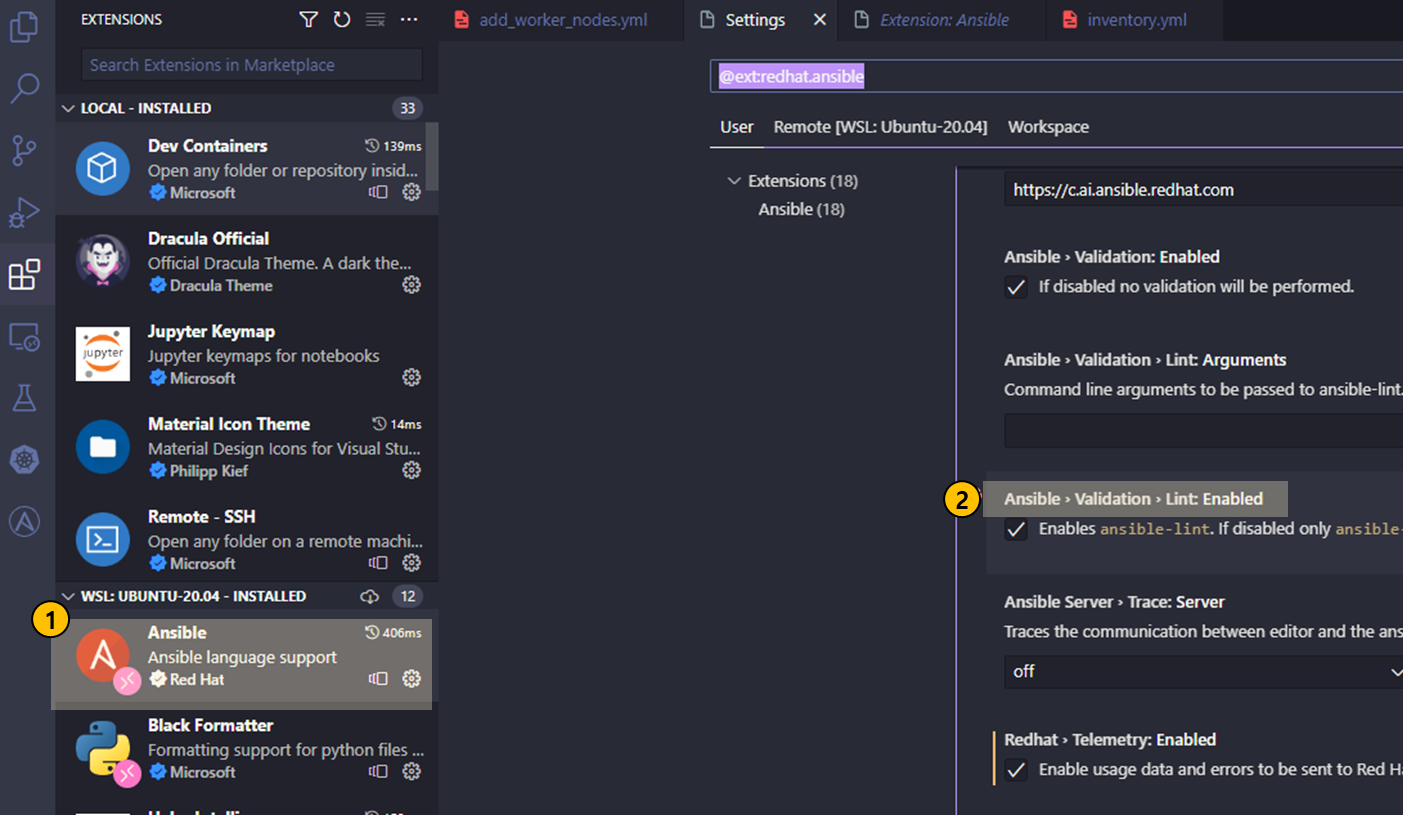Install local extensions in WSL cloud icon

point(370,596)
